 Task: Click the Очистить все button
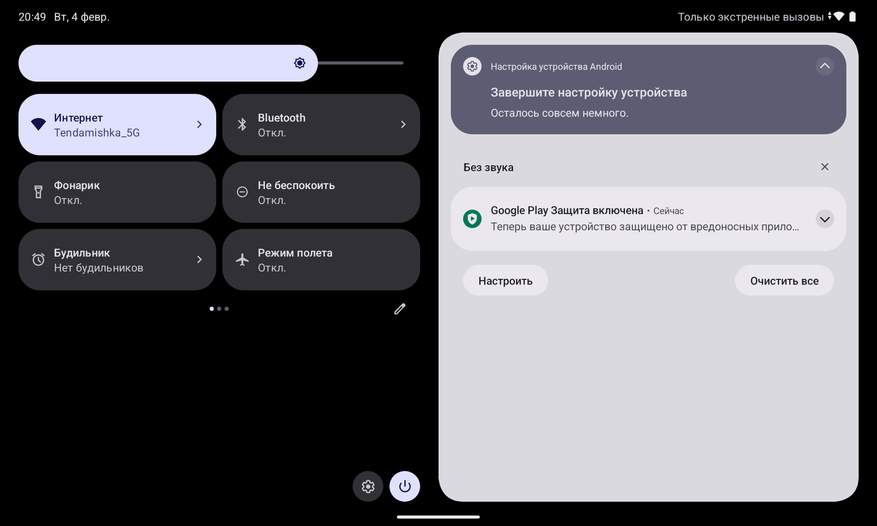point(784,280)
